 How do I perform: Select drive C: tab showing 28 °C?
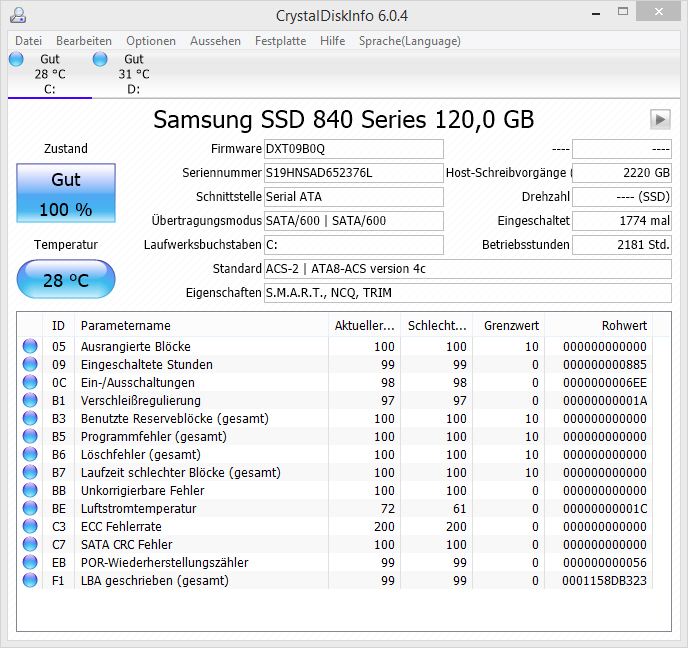pos(50,74)
